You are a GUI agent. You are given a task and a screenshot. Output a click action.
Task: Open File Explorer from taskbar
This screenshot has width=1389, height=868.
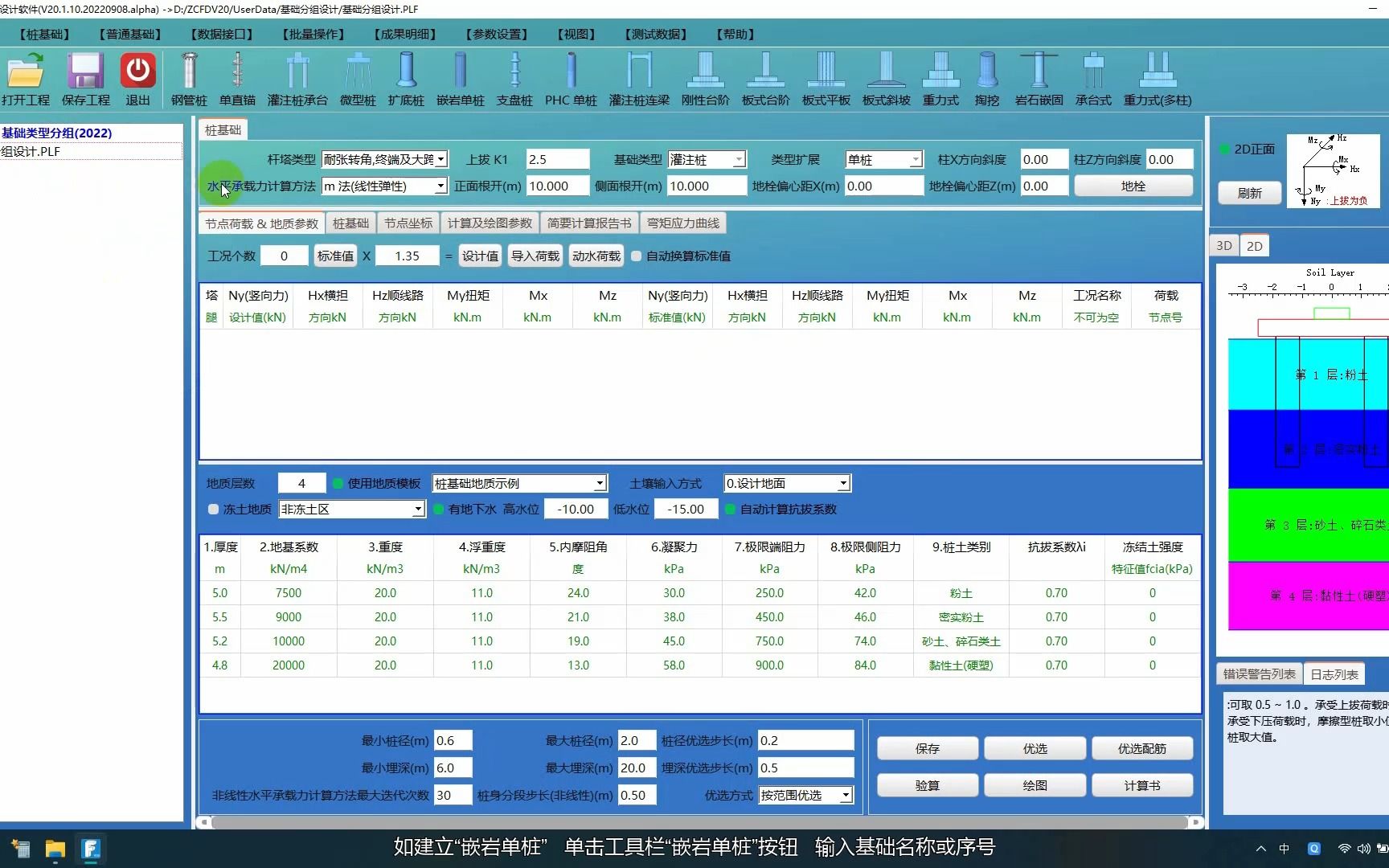[55, 849]
